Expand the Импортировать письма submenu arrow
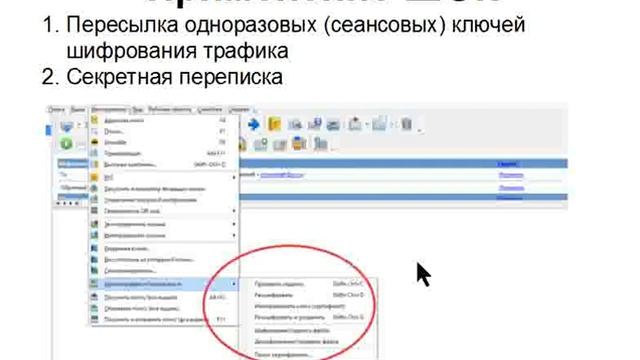This screenshot has width=640, height=360. click(234, 236)
